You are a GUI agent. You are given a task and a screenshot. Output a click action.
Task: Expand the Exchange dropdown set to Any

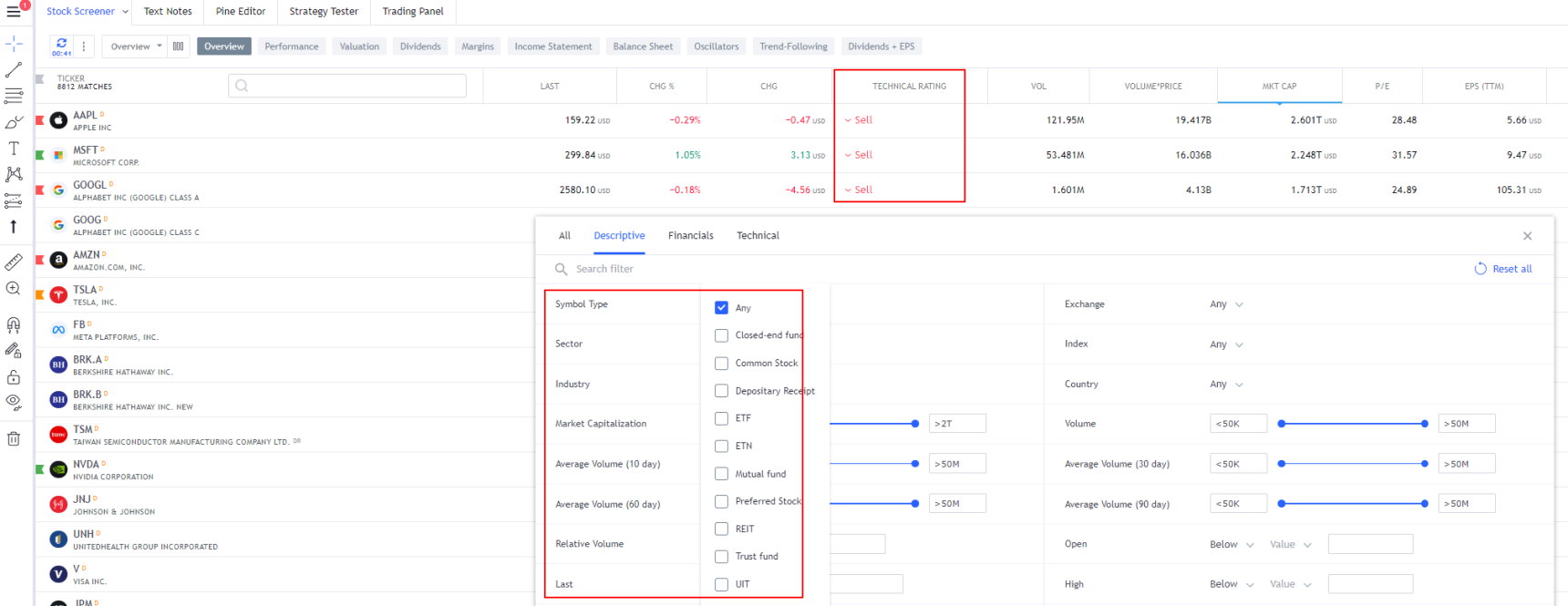point(1226,304)
